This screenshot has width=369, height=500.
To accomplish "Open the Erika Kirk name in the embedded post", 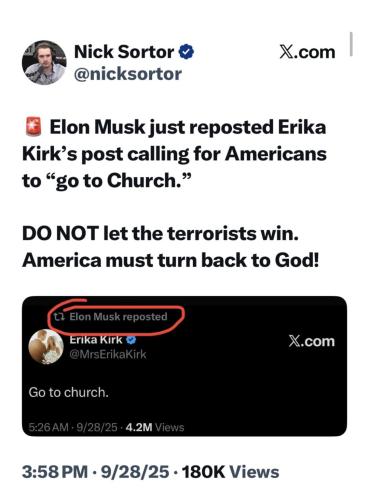I will [x=96, y=340].
